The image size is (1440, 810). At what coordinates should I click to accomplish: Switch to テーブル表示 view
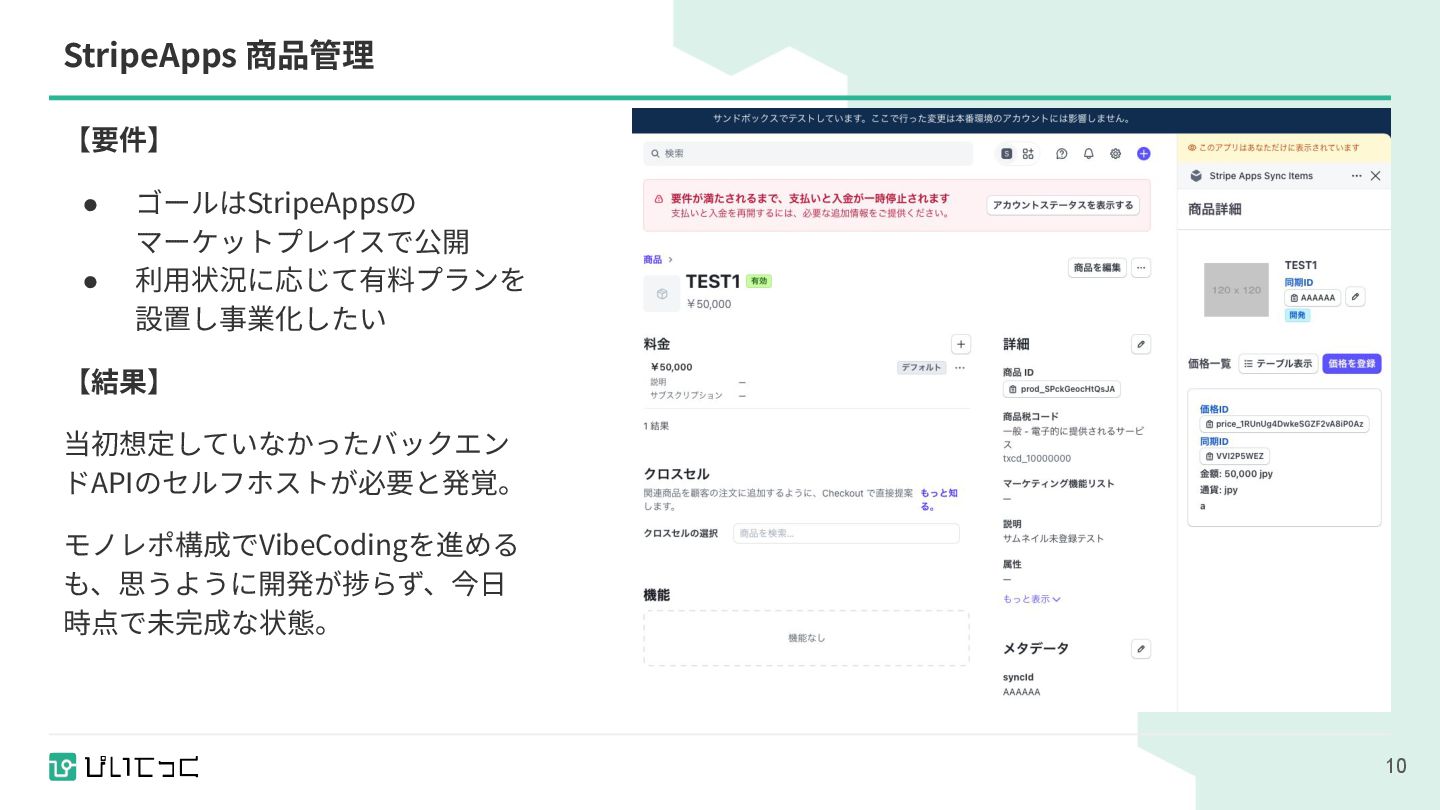pyautogui.click(x=1278, y=364)
